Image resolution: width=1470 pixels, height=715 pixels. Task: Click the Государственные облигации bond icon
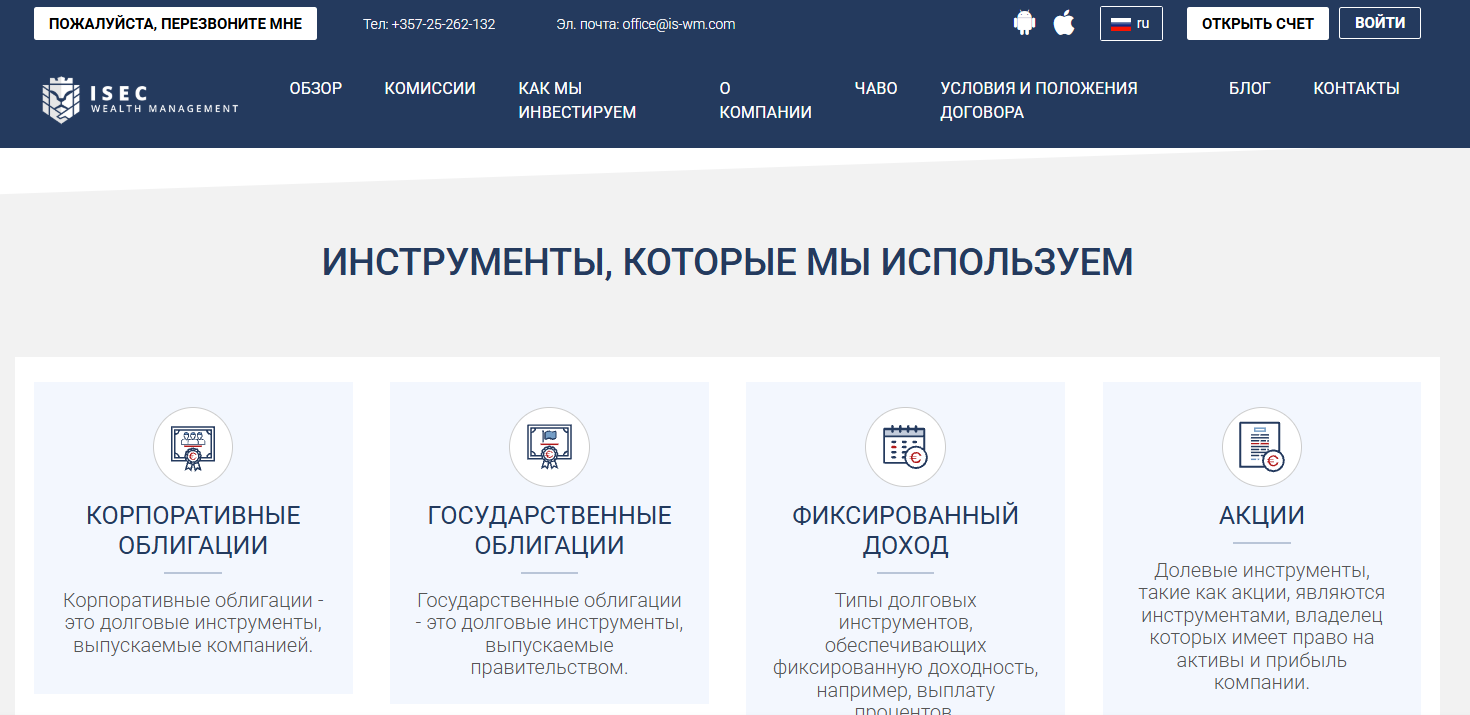tap(549, 447)
